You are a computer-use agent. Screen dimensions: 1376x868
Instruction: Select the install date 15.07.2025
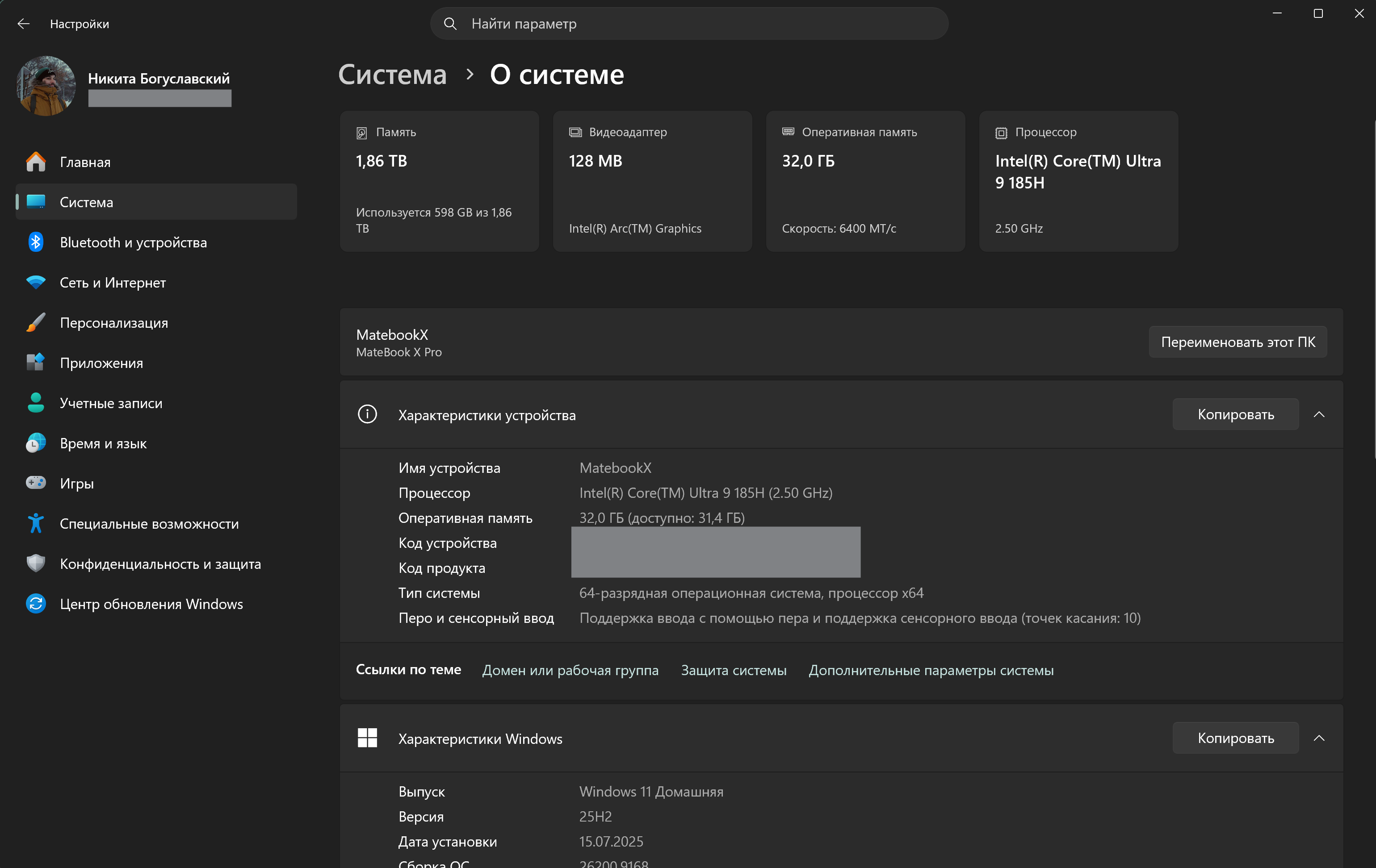pyautogui.click(x=612, y=841)
